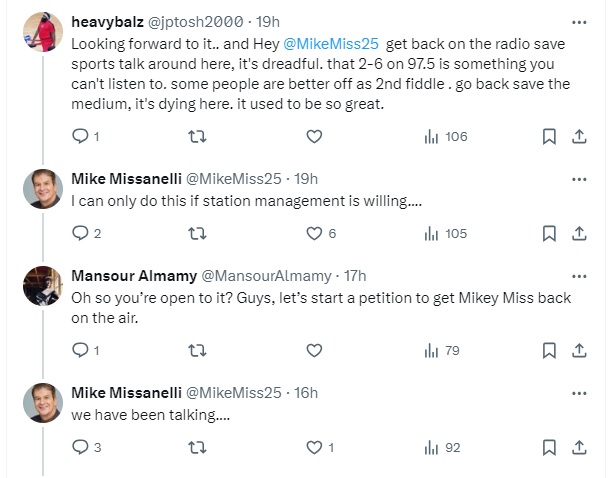Open more options on Mansour Almamy's tweet
616x478 pixels.
[x=578, y=275]
